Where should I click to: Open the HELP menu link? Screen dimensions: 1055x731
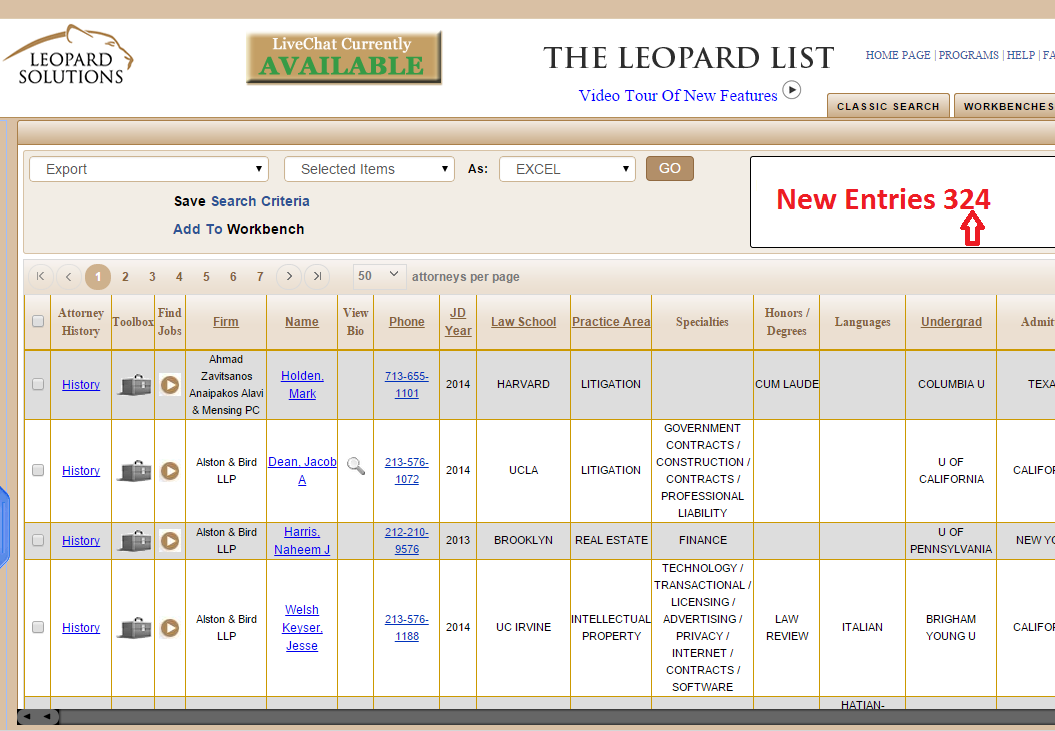point(1021,55)
